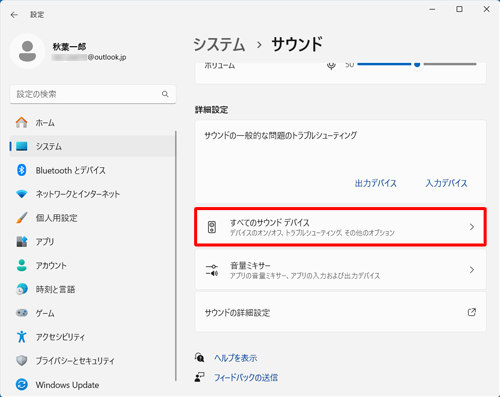Click the 音量ミキサー title text
The height and width of the screenshot is (397, 500).
coord(250,266)
